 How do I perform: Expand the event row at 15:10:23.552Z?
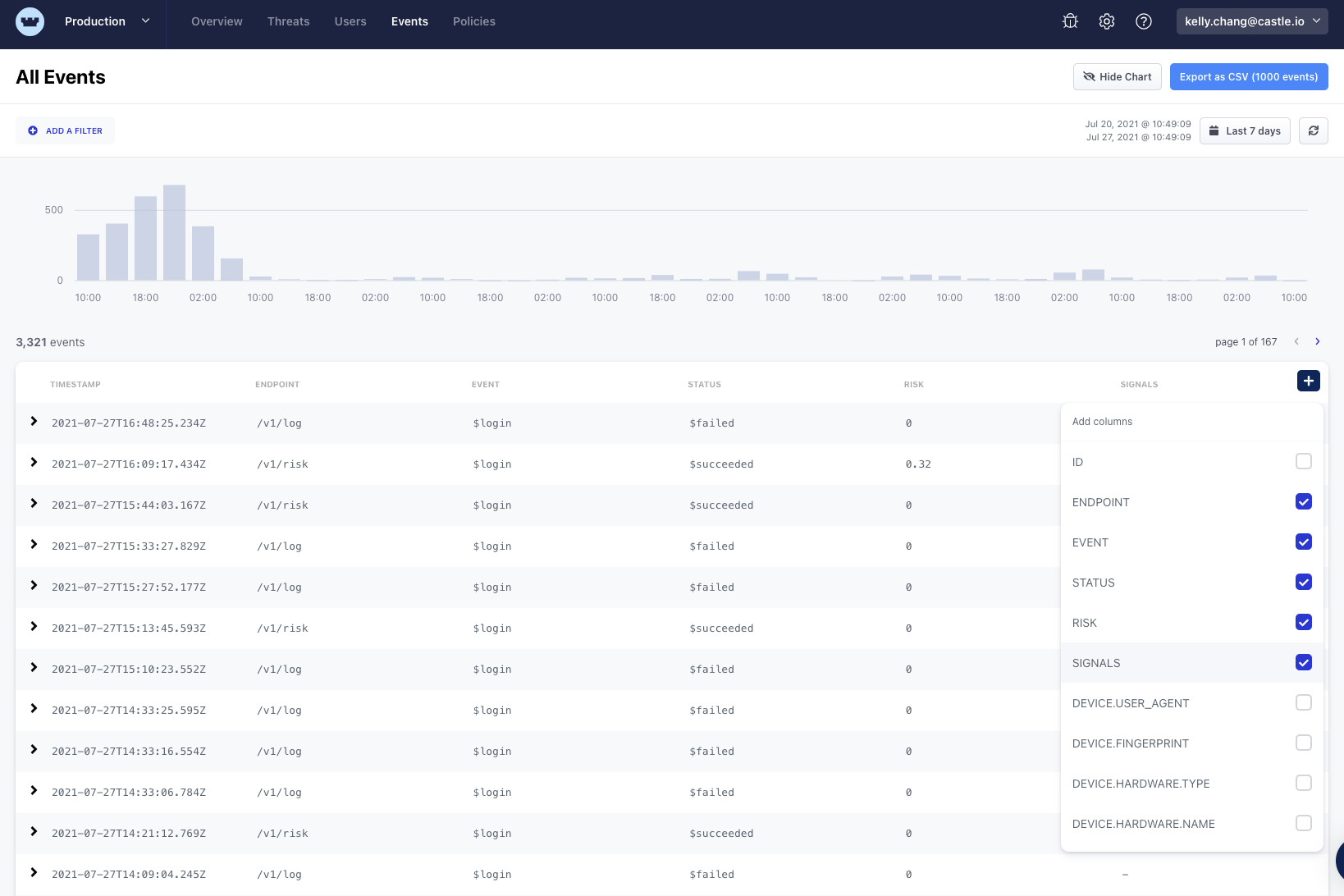coord(34,667)
